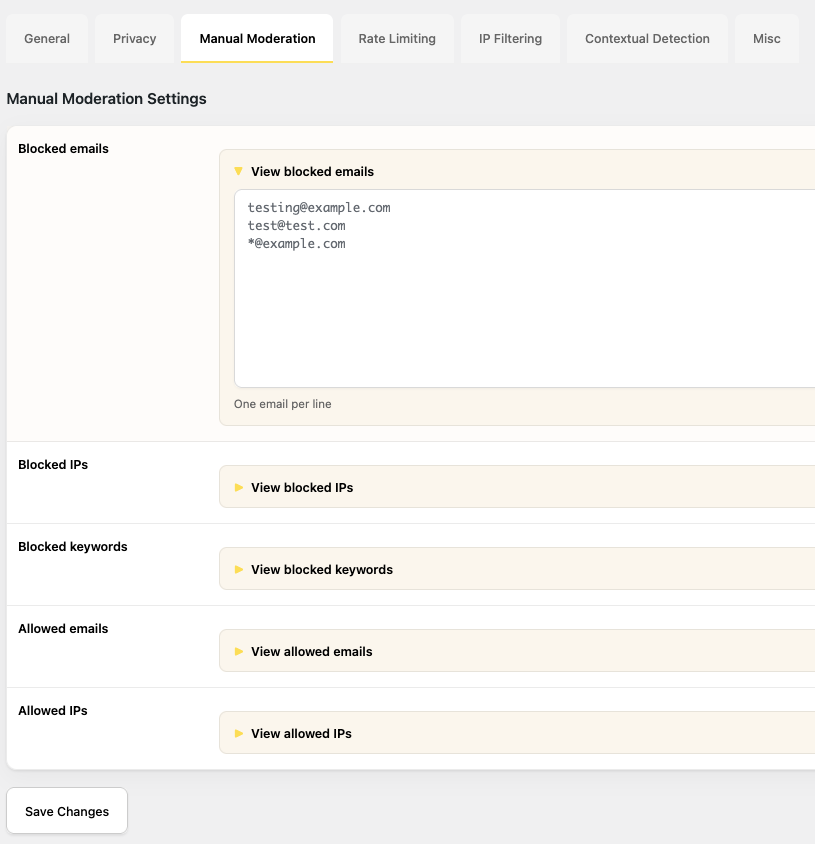The width and height of the screenshot is (815, 844).
Task: Place cursor on the *@example.com wildcard line
Action: (297, 244)
